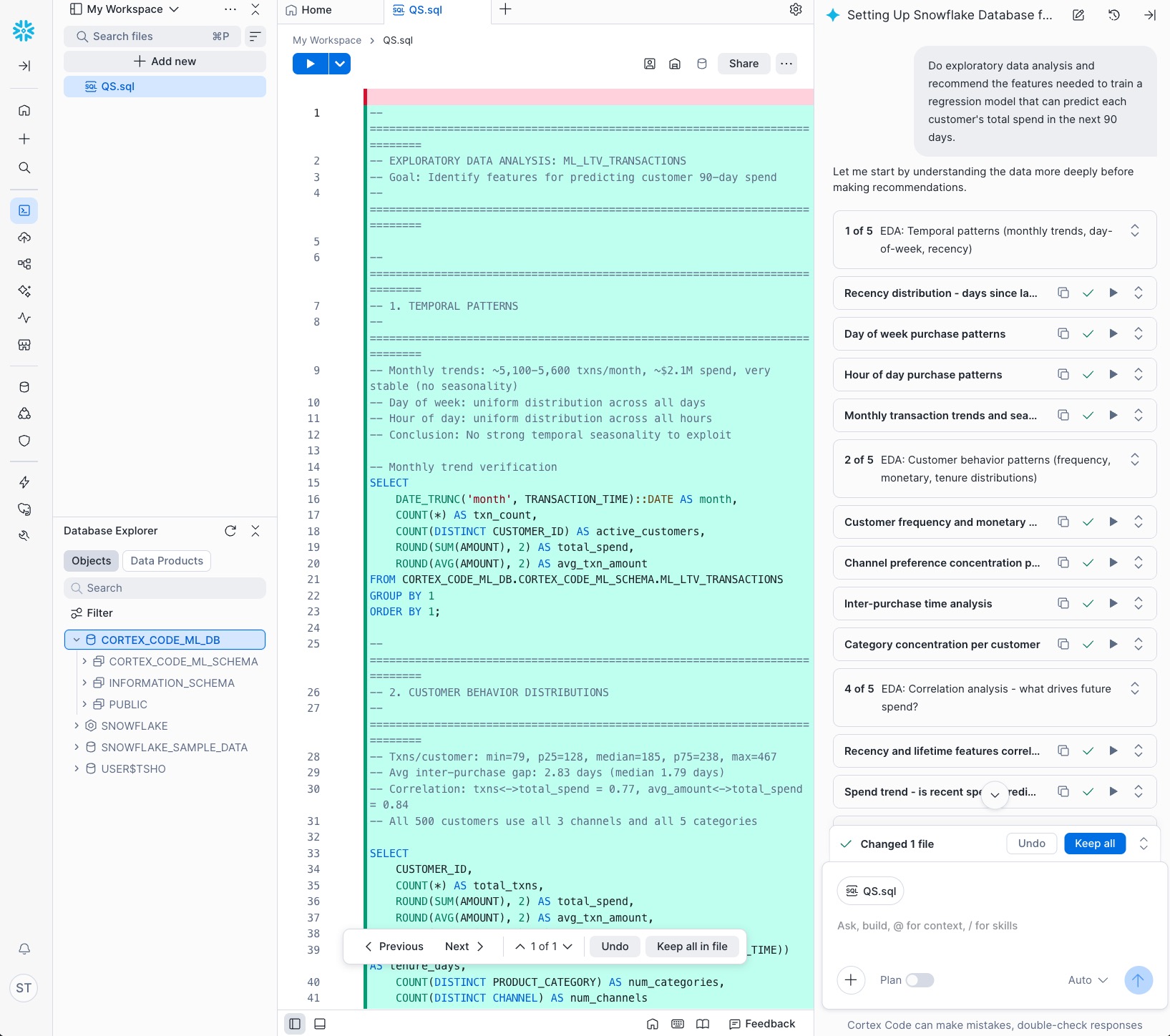Expand the 1 of 5 Temporal patterns step
The height and width of the screenshot is (1036, 1170).
[1135, 230]
